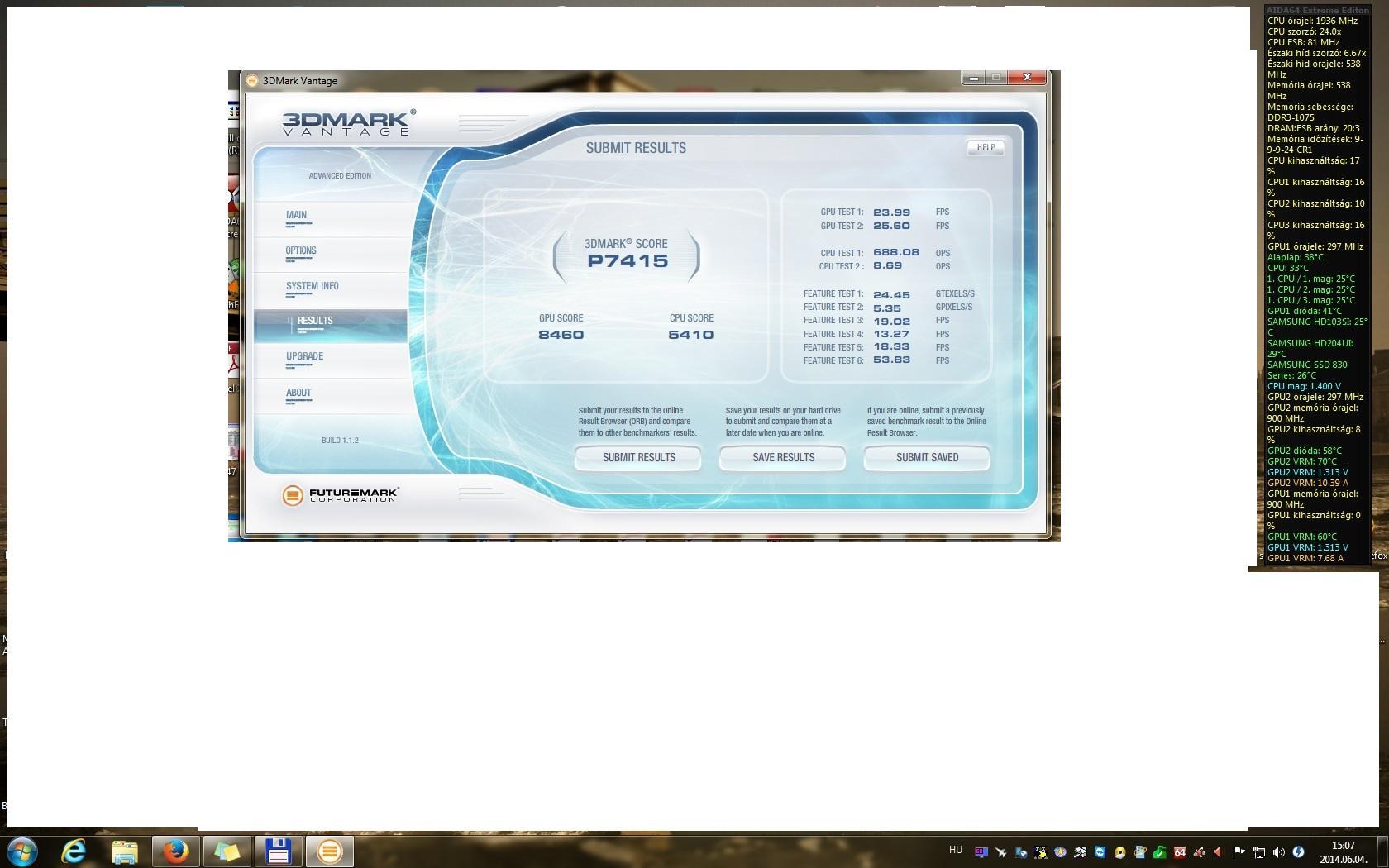Click the Feature Test 5 value 18.33
The height and width of the screenshot is (868, 1389).
891,347
